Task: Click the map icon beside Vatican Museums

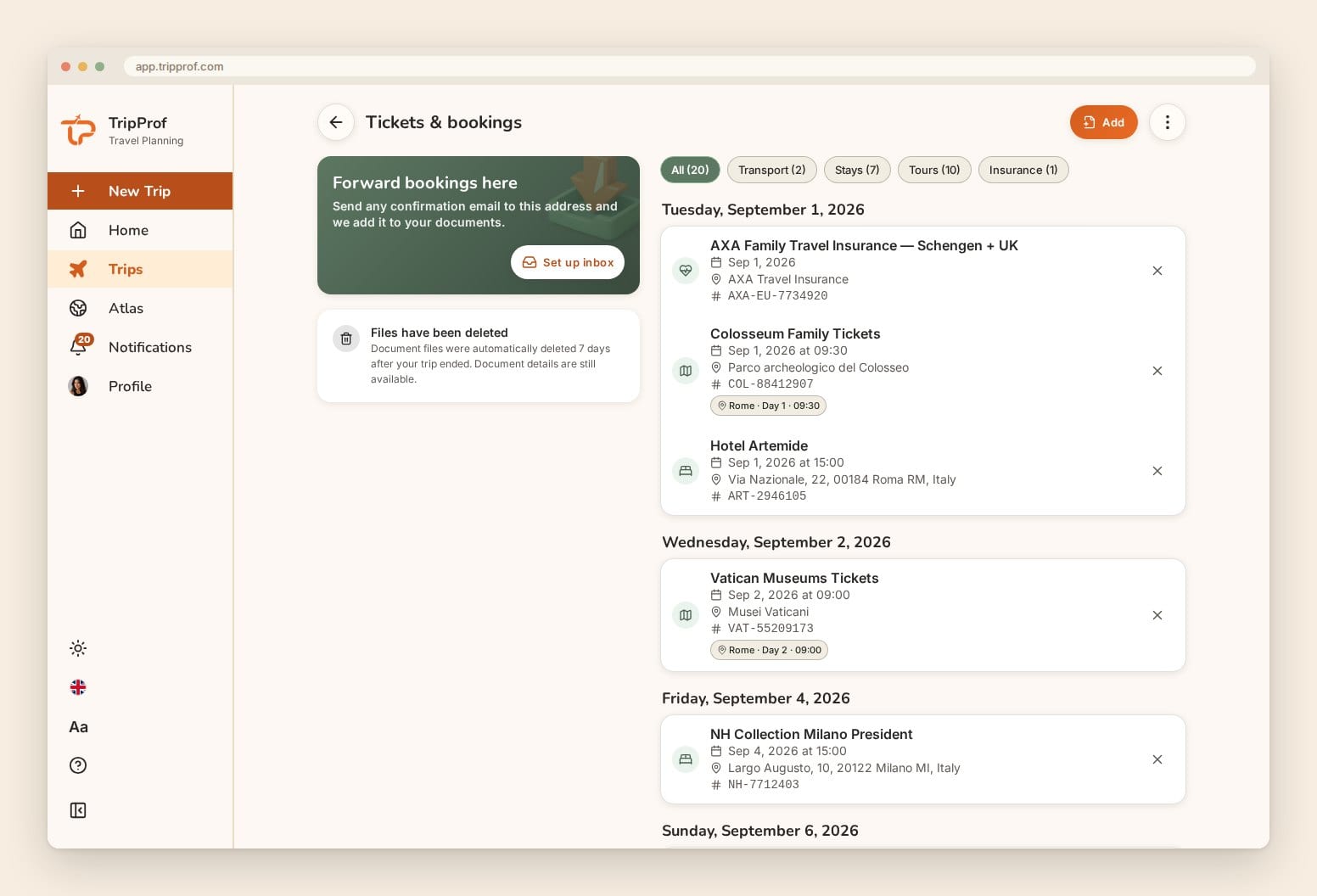Action: [x=686, y=615]
